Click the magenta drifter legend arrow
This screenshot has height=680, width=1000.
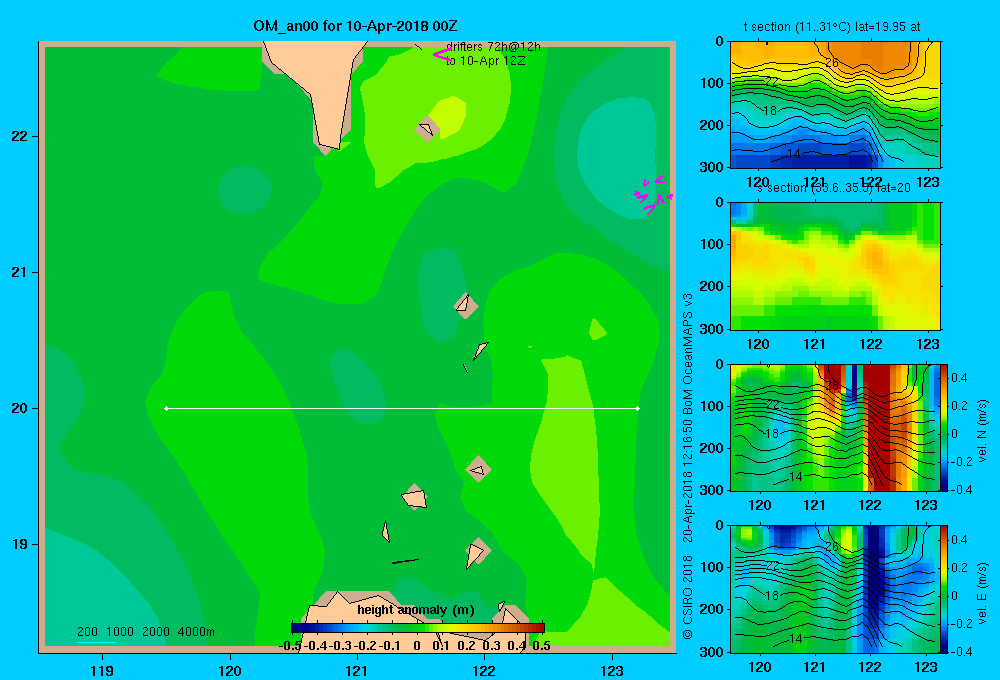441,55
